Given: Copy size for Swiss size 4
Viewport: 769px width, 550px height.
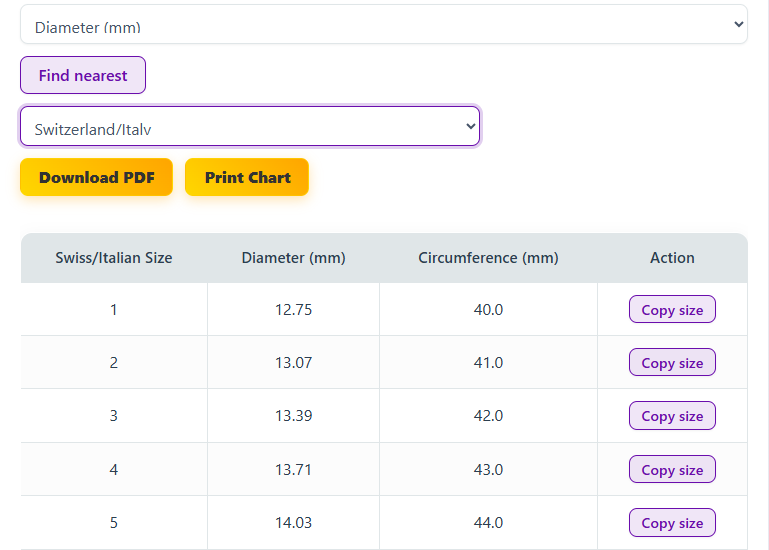Looking at the screenshot, I should click(x=672, y=470).
